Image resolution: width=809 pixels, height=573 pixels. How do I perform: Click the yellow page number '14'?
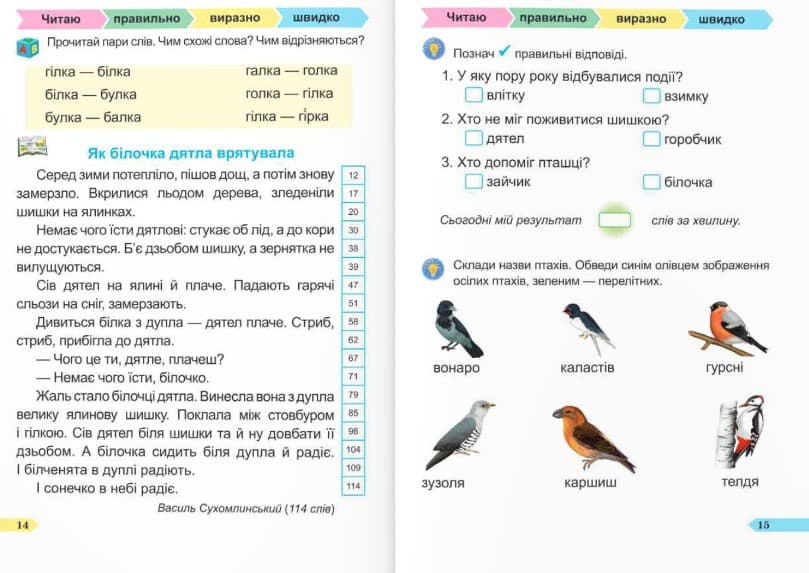click(x=22, y=525)
